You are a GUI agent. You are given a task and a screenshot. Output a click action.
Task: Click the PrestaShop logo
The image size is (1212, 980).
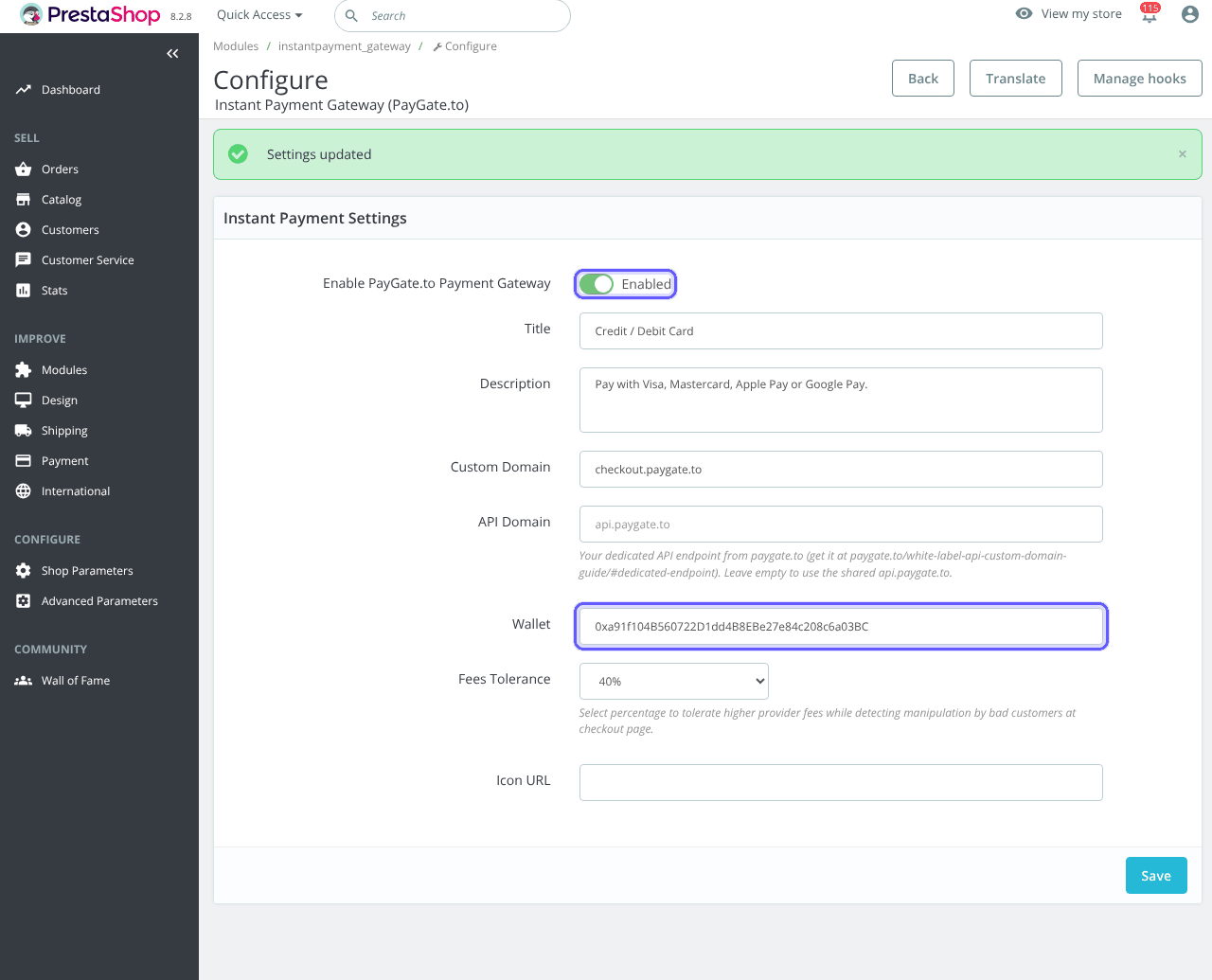[x=90, y=15]
